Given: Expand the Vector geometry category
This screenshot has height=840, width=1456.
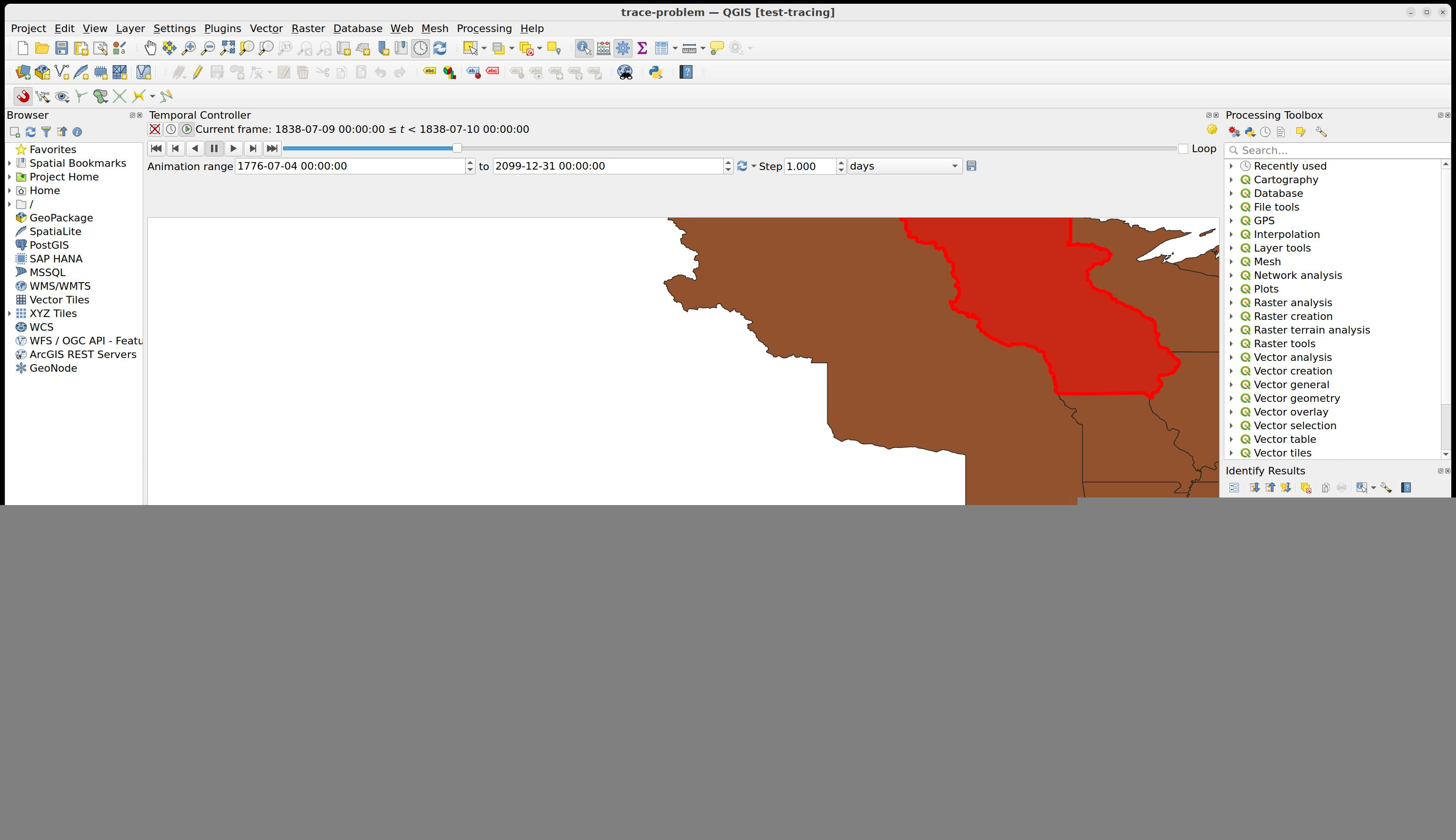Looking at the screenshot, I should pos(1233,398).
